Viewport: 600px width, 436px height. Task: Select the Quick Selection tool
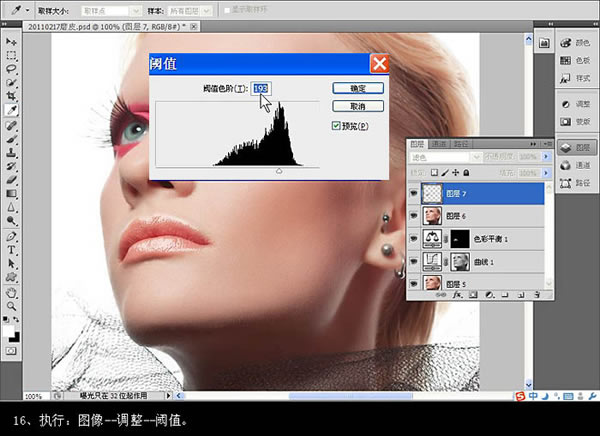point(11,82)
